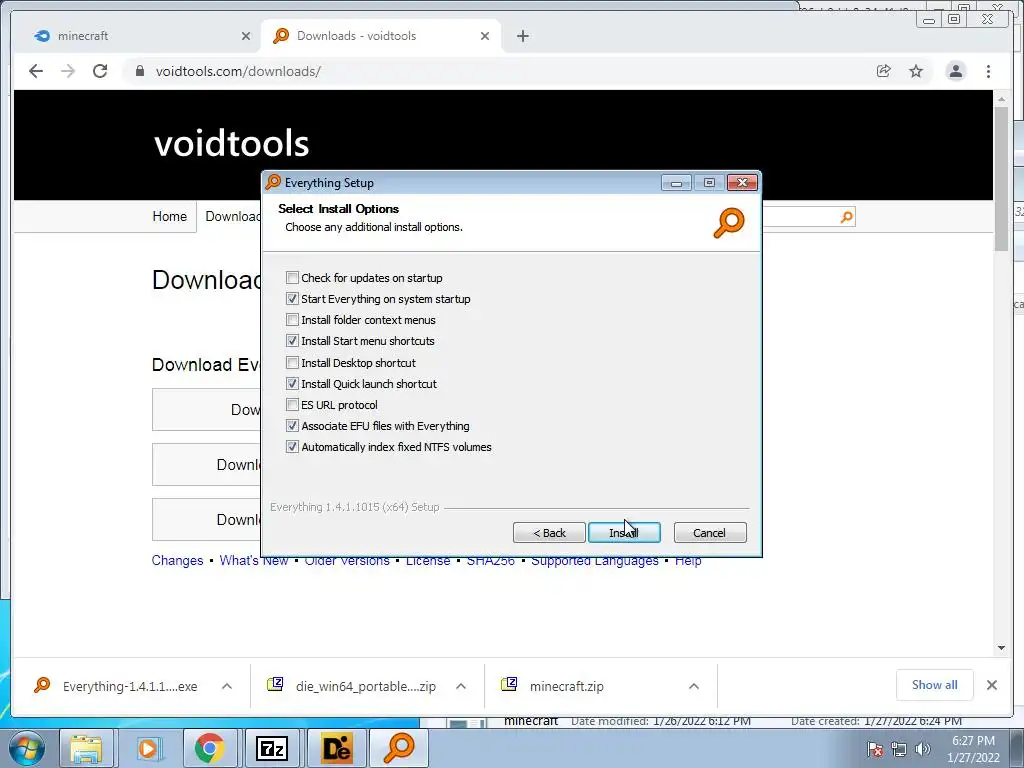Click the Install button in setup
The width and height of the screenshot is (1024, 768).
tap(624, 533)
